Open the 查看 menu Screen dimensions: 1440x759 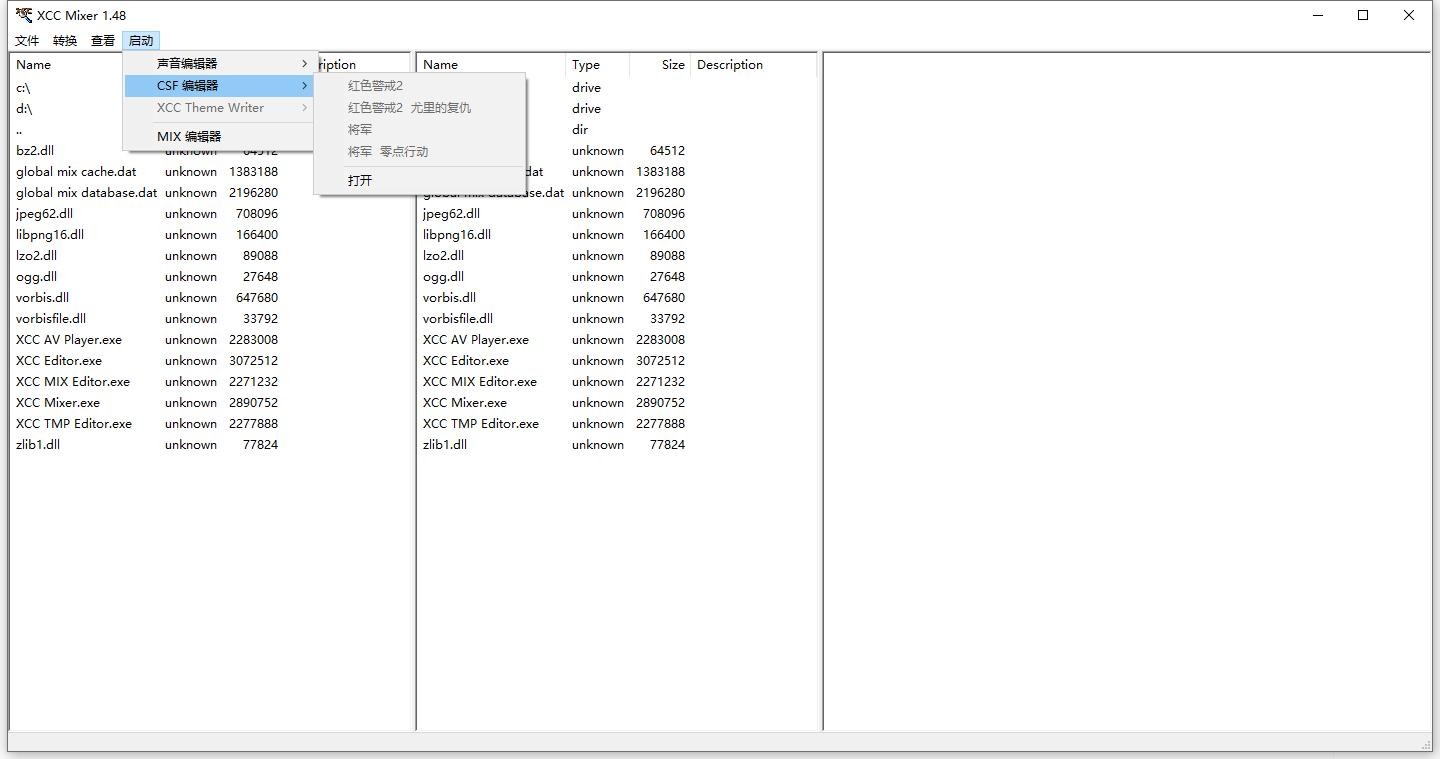click(103, 41)
